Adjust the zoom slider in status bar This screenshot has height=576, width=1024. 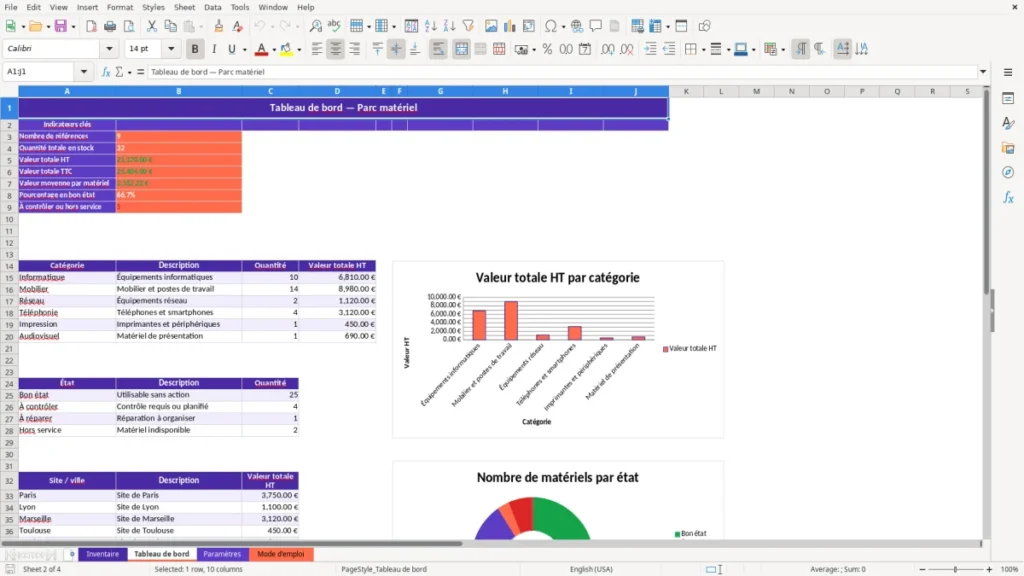pos(955,569)
